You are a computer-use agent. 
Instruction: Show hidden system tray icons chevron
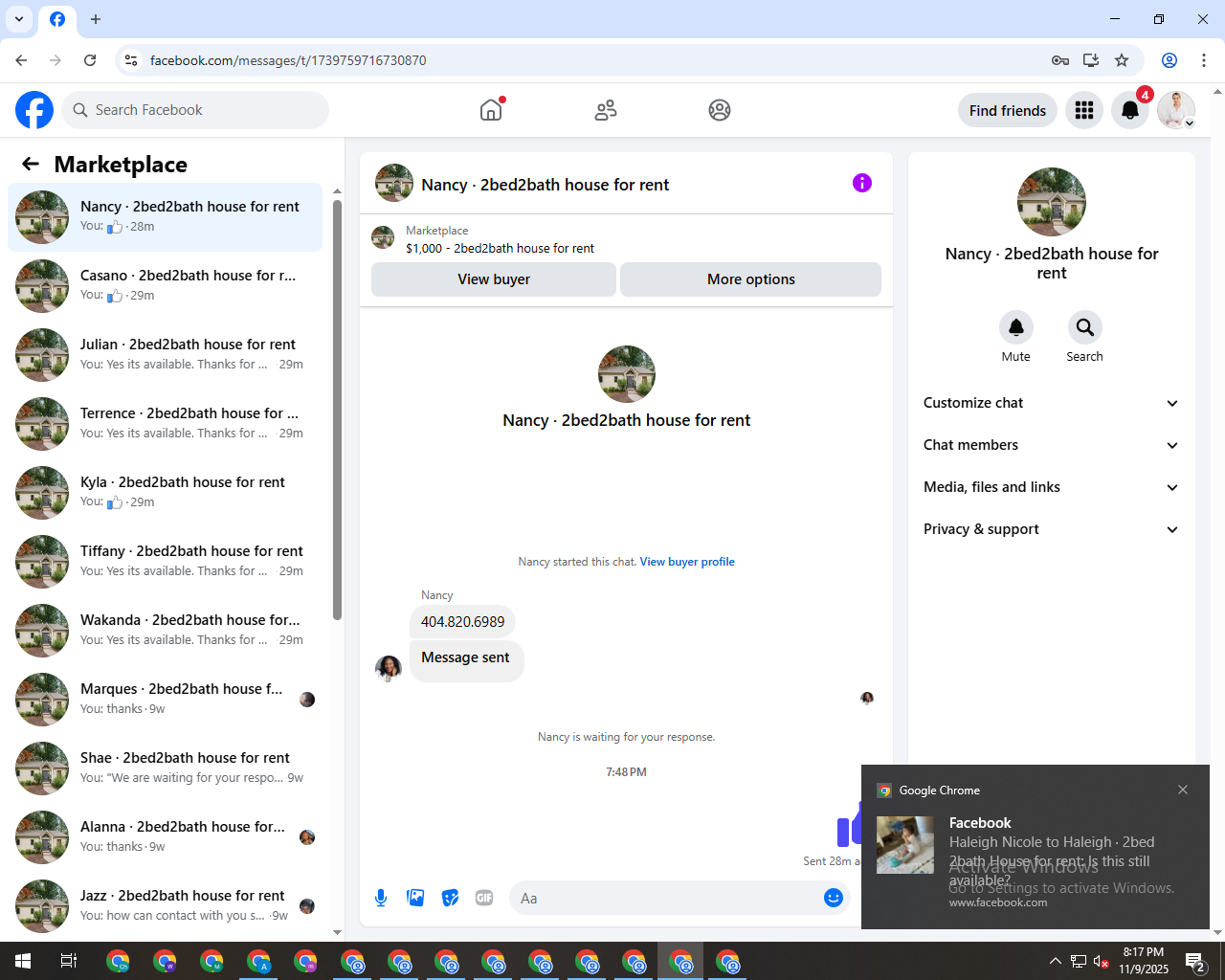pos(1055,961)
